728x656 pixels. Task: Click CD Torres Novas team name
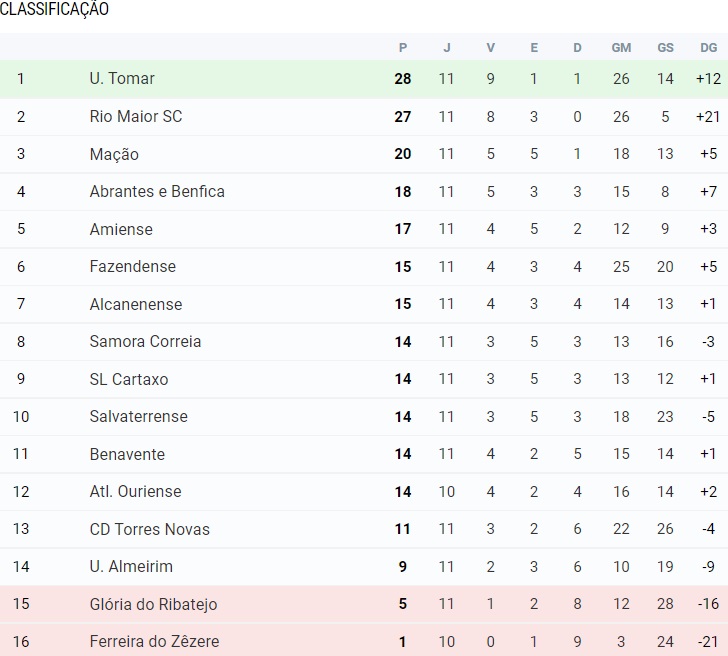coord(149,529)
